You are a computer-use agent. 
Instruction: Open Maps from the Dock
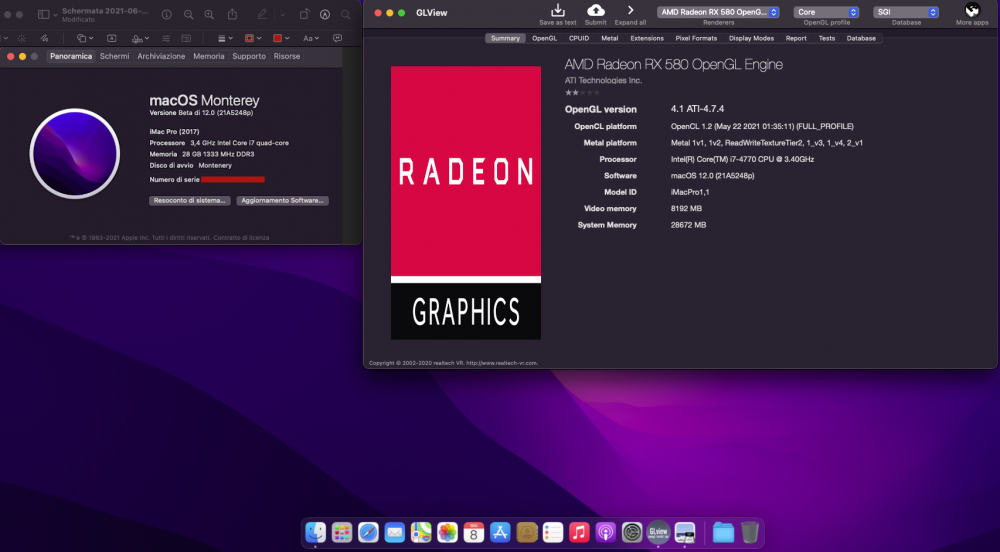click(421, 532)
